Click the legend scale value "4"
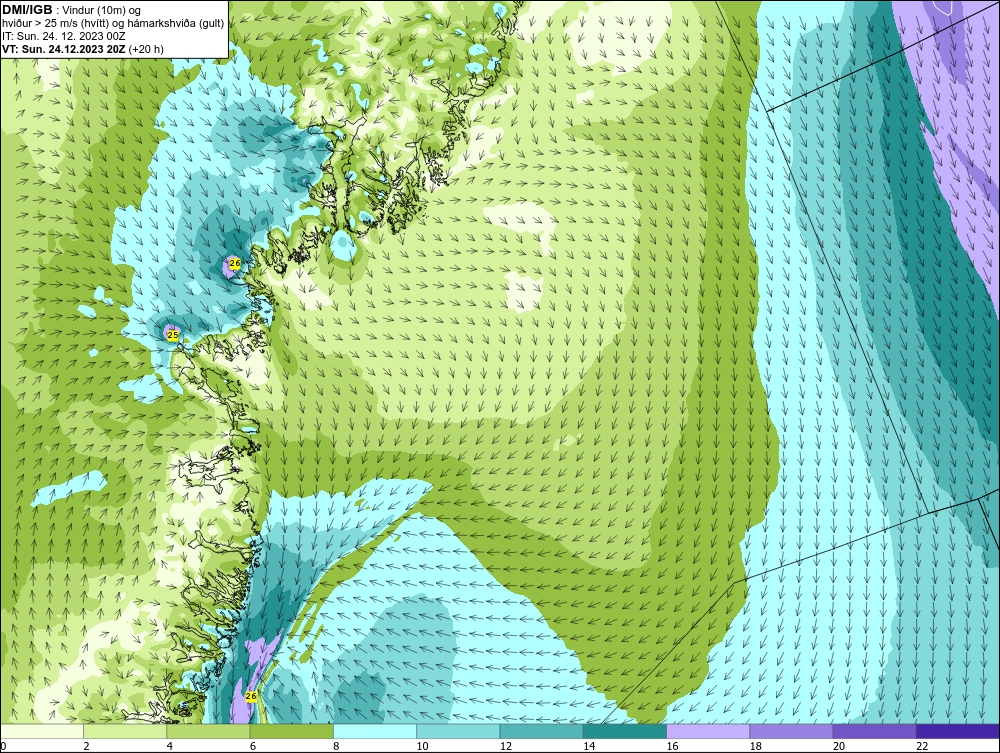Screen dimensions: 1000x753 170,746
